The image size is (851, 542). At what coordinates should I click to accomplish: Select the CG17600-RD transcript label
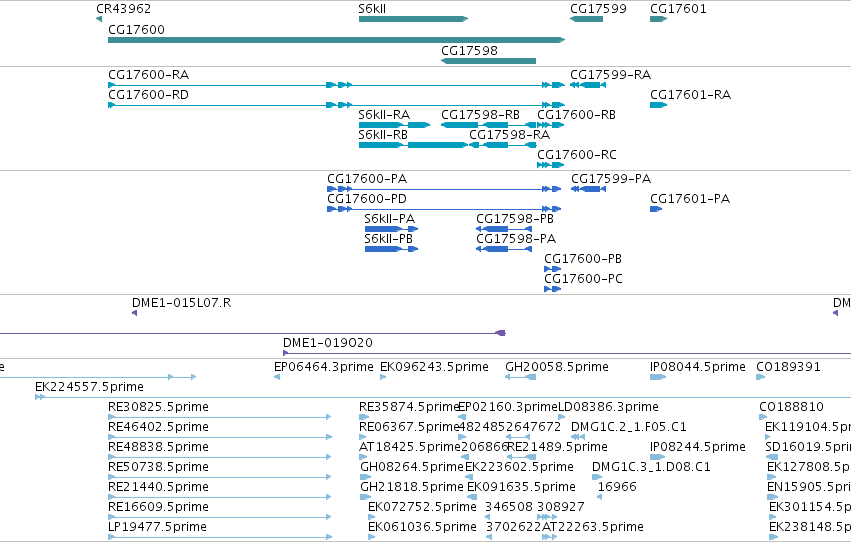click(x=148, y=95)
